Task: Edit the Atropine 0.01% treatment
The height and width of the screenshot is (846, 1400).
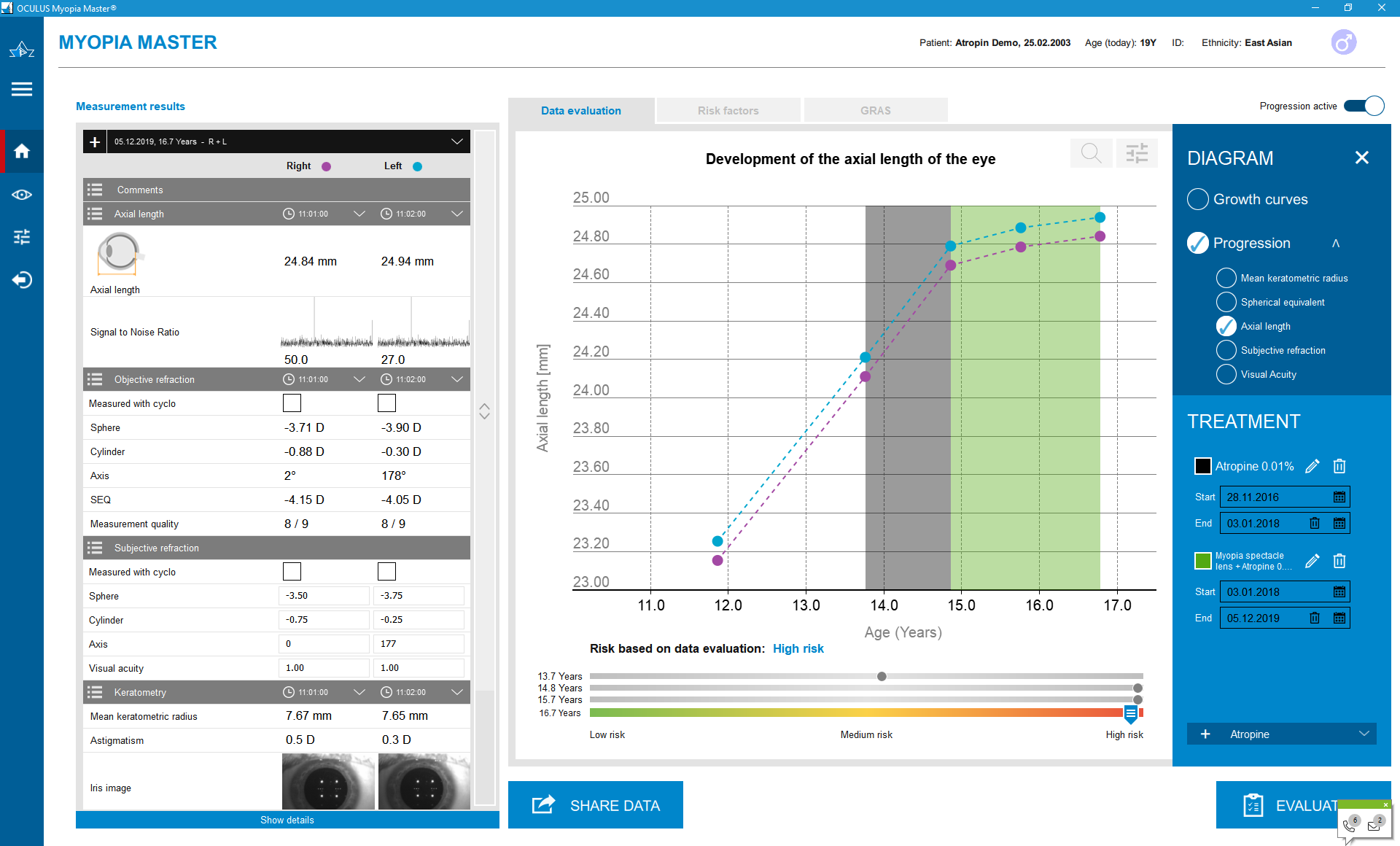Action: click(1312, 466)
